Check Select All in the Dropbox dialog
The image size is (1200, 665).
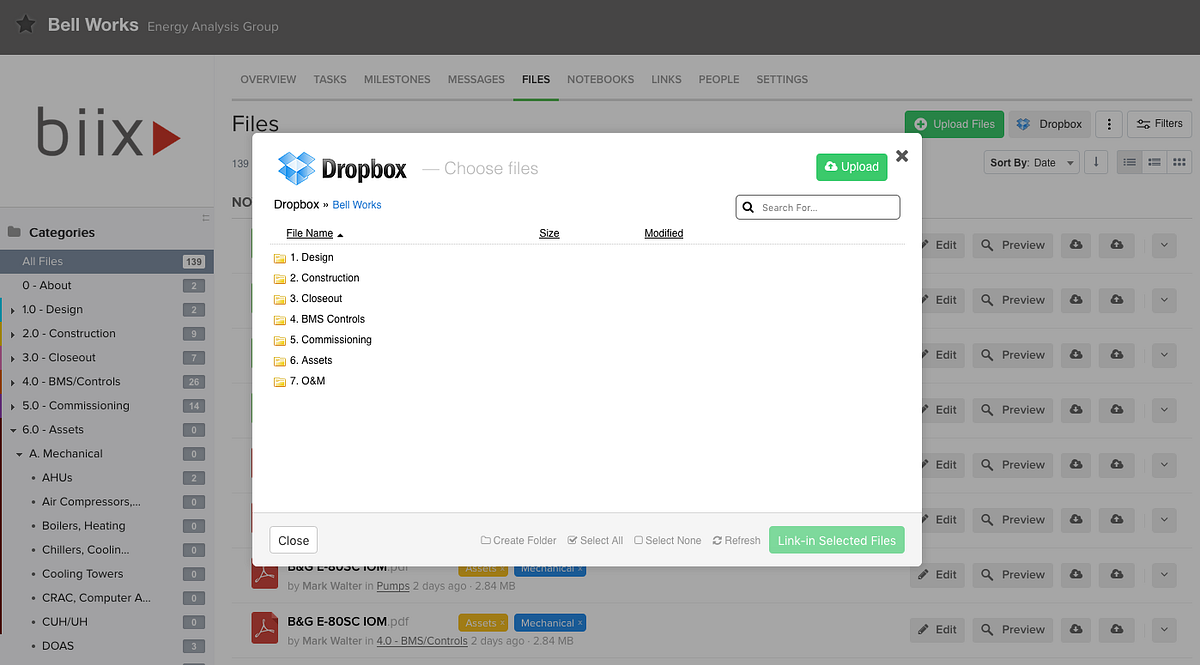pyautogui.click(x=595, y=540)
